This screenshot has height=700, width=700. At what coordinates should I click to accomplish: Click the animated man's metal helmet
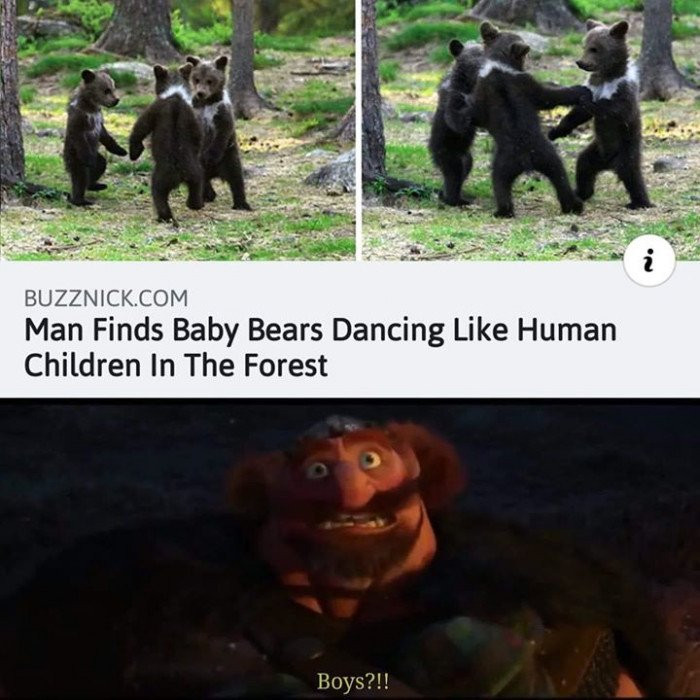pyautogui.click(x=340, y=426)
